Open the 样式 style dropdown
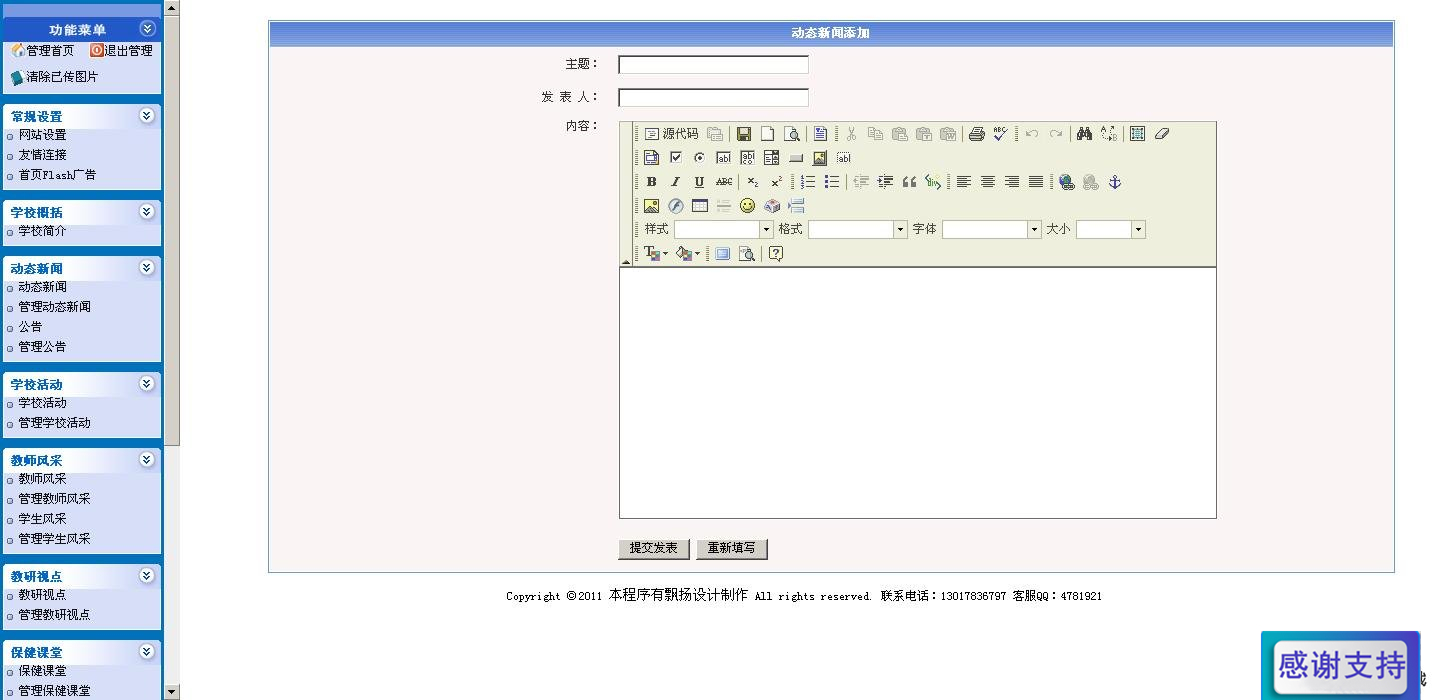Viewport: 1440px width, 700px height. tap(724, 230)
